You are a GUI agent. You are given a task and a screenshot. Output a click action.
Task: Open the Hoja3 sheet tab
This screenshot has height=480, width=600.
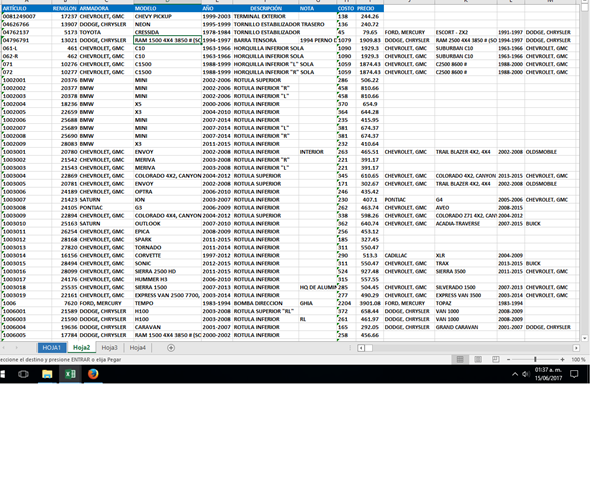109,348
